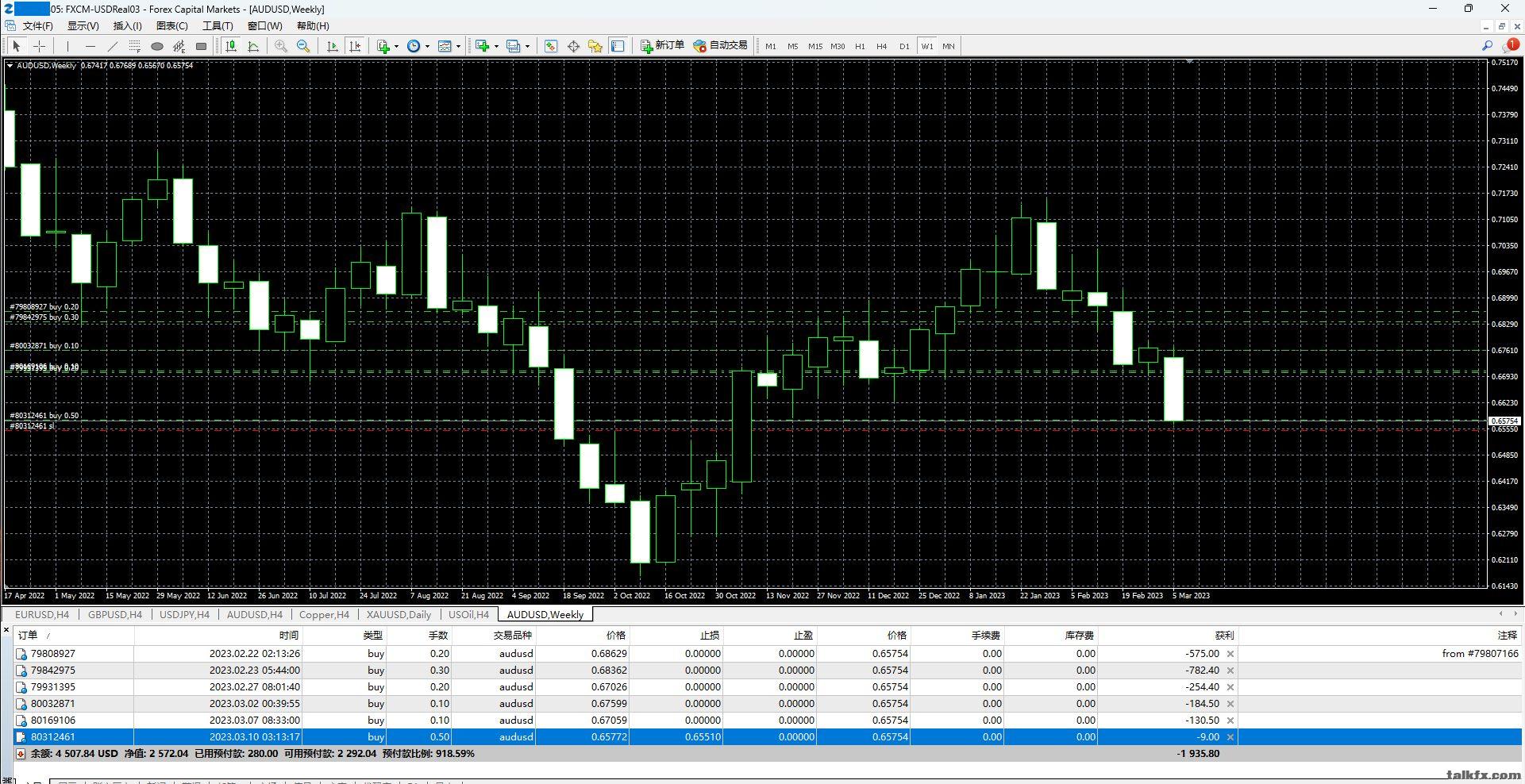Toggle chart shift
The height and width of the screenshot is (784, 1525).
[355, 46]
